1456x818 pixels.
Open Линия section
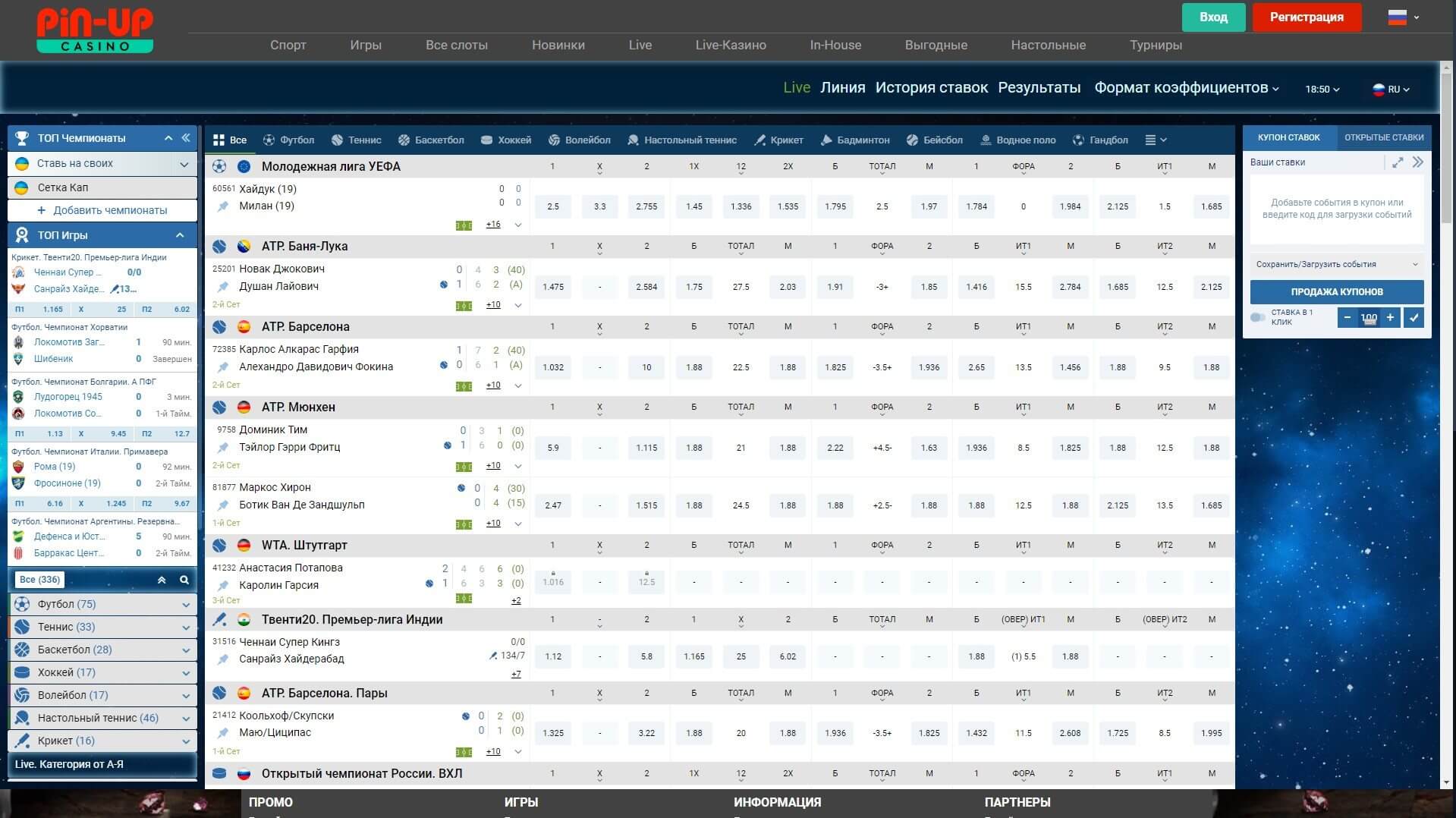coord(842,88)
